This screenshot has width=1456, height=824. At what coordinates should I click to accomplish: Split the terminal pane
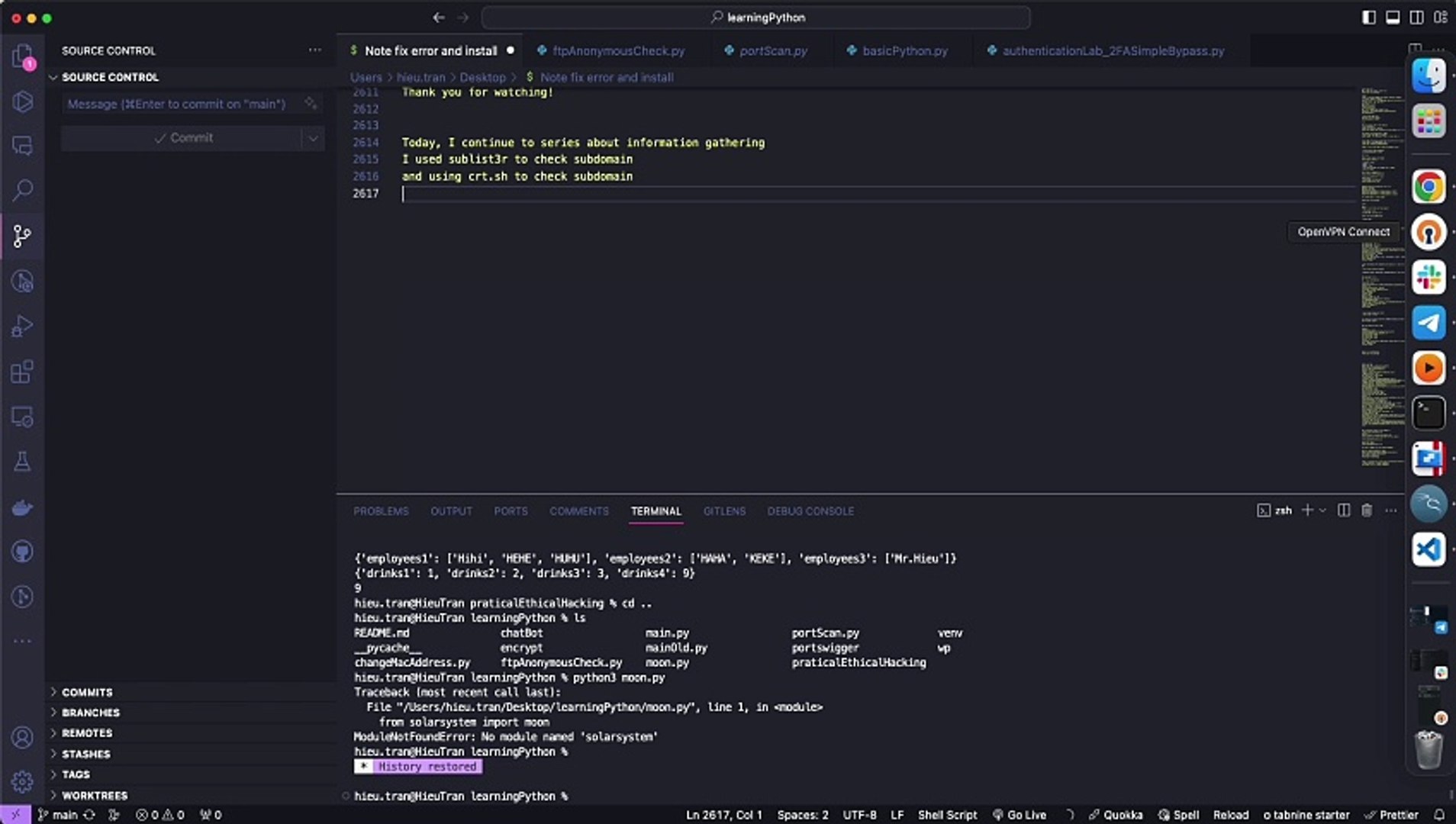1342,510
